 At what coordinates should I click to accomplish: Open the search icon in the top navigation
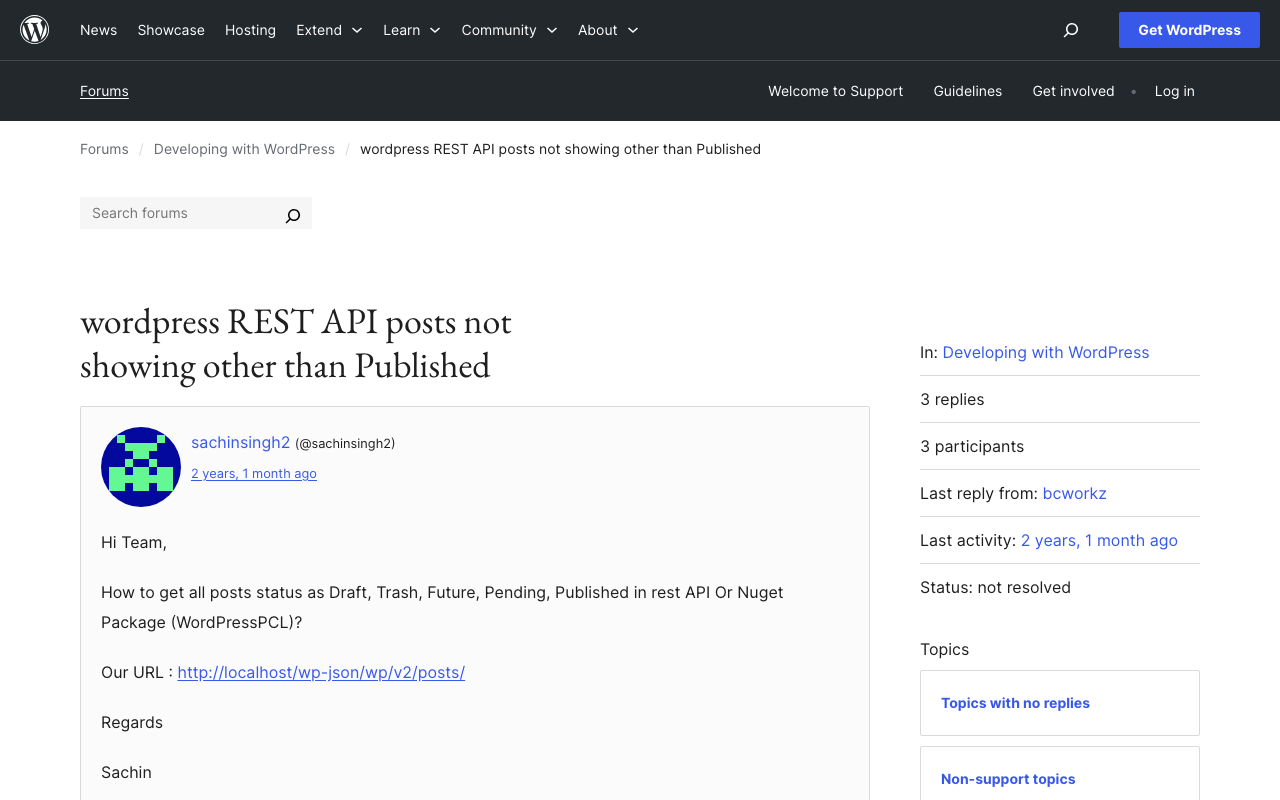click(1071, 30)
